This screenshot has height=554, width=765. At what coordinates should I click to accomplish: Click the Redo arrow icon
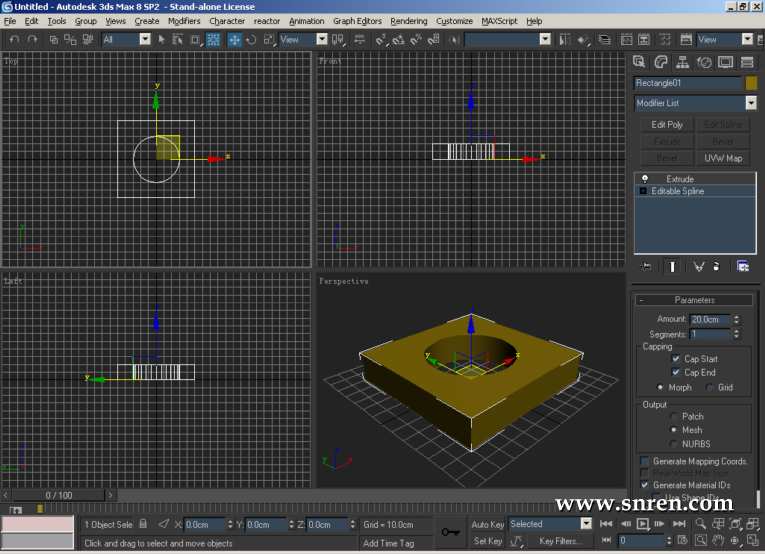tap(32, 40)
